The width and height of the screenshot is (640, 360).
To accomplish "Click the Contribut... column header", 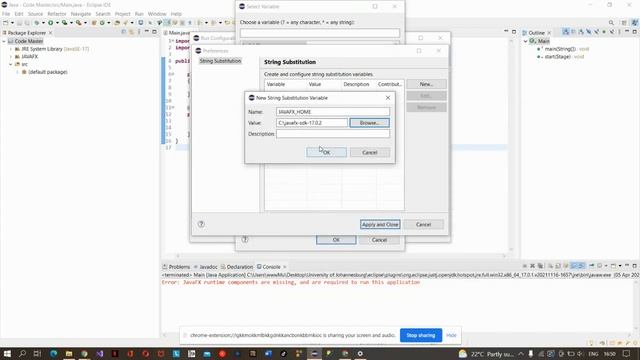I will [x=390, y=84].
